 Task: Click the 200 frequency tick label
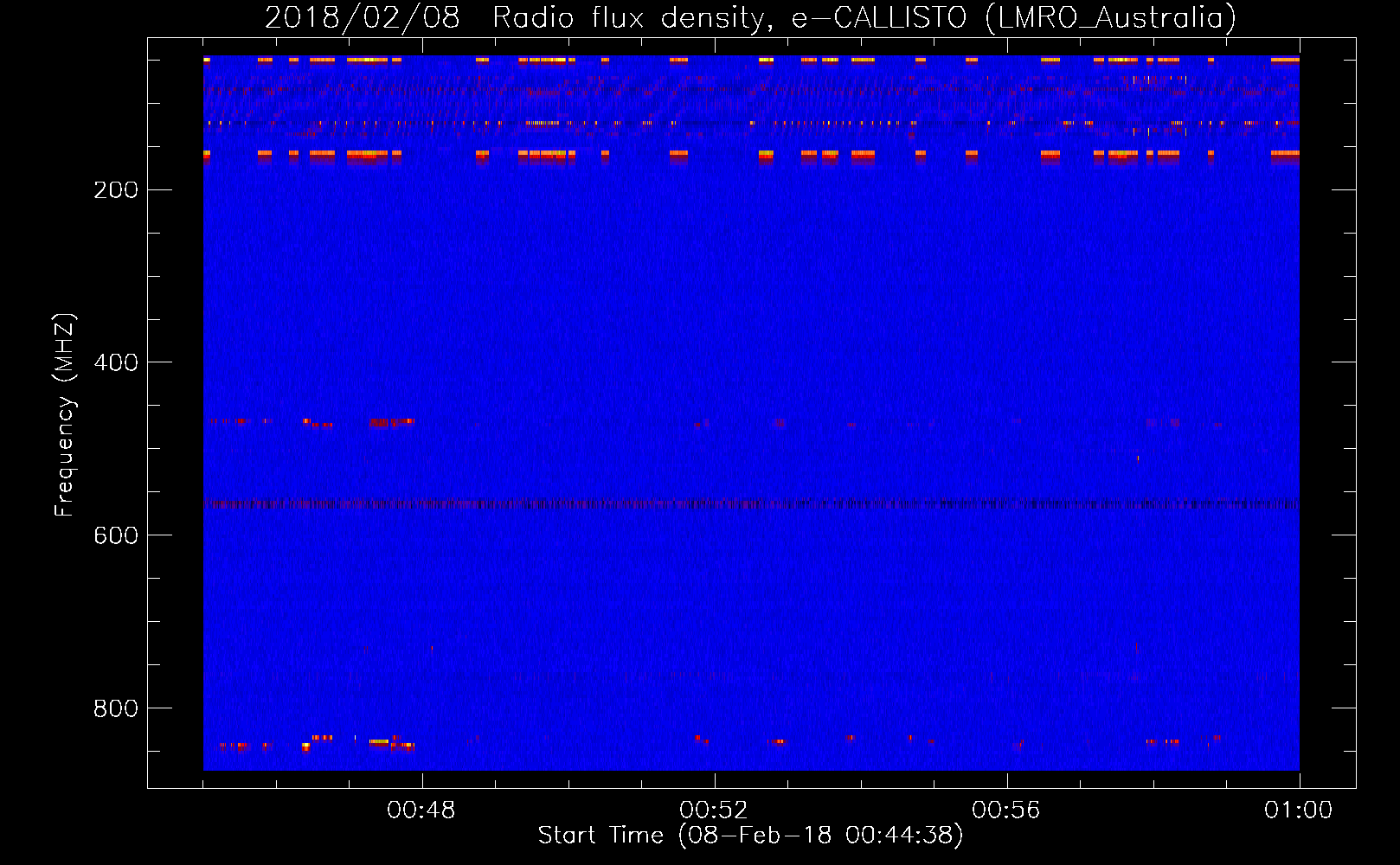[116, 190]
